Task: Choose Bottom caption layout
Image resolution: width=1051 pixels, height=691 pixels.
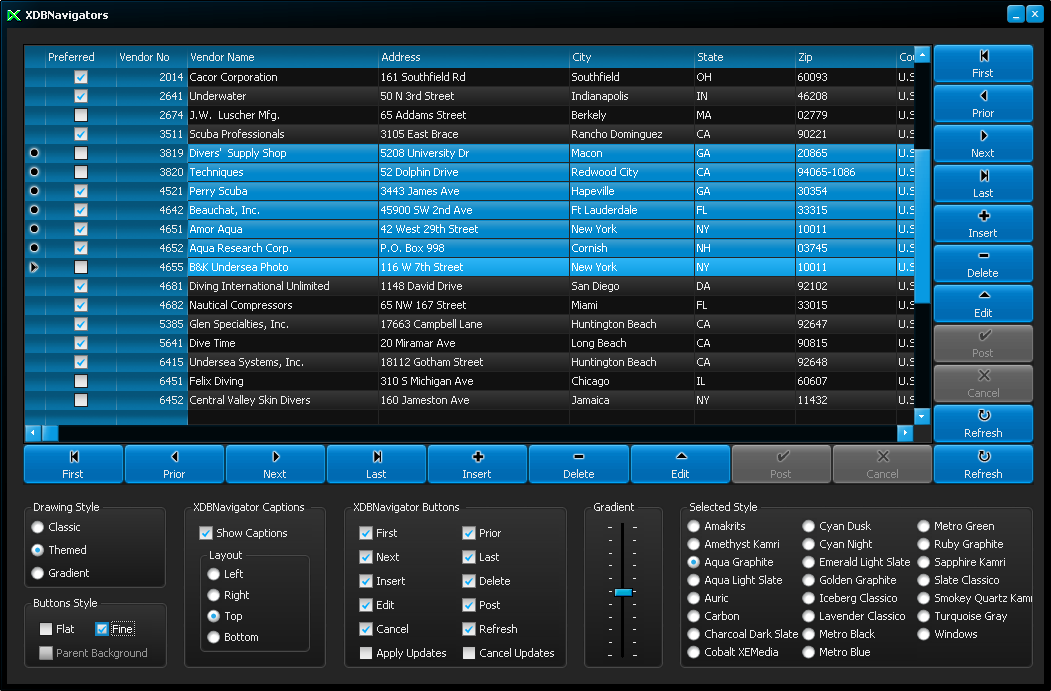Action: 214,637
